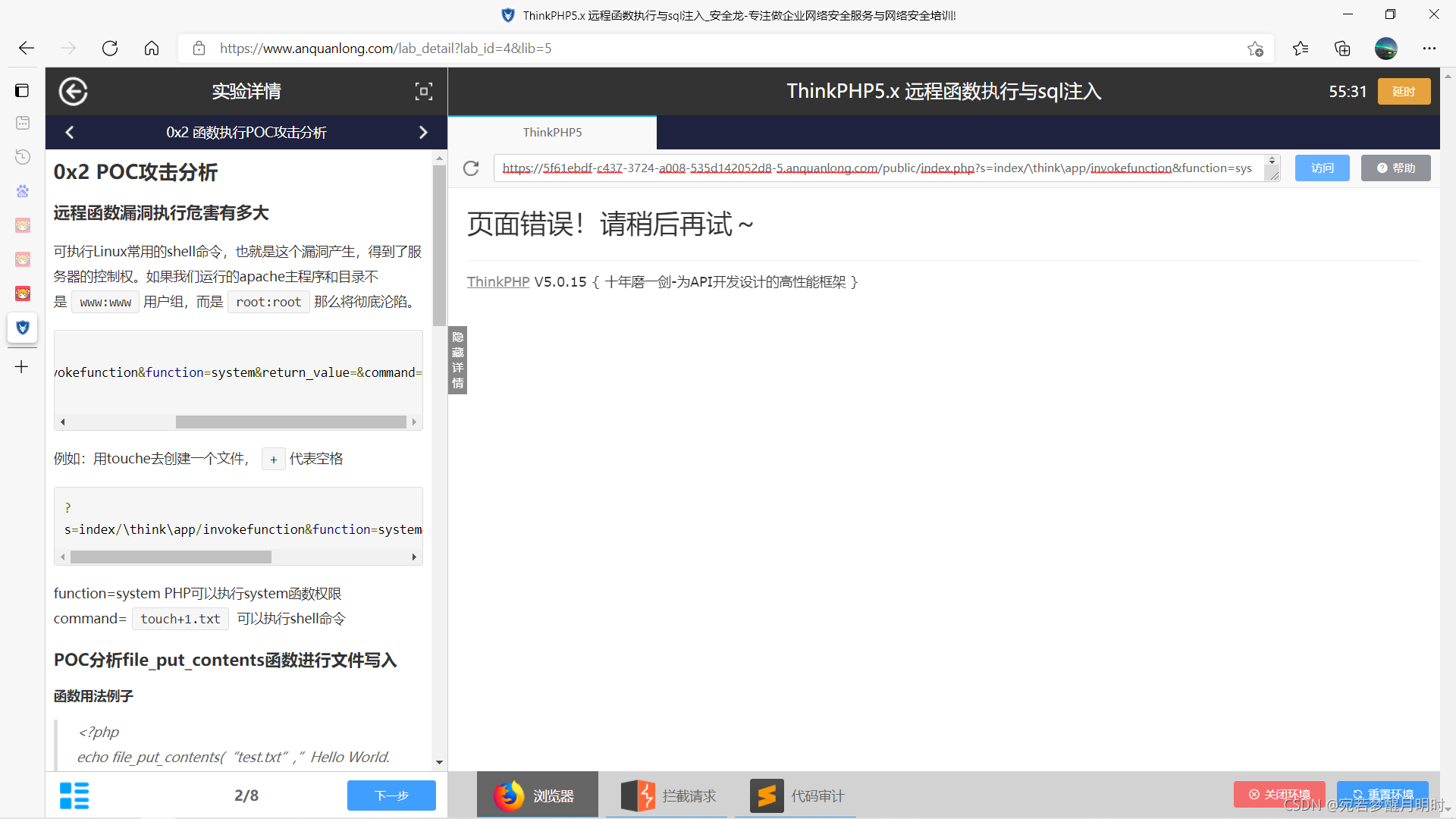Click the right arrow of the s=index code block scrollbar
Viewport: 1456px width, 819px height.
pyautogui.click(x=414, y=557)
